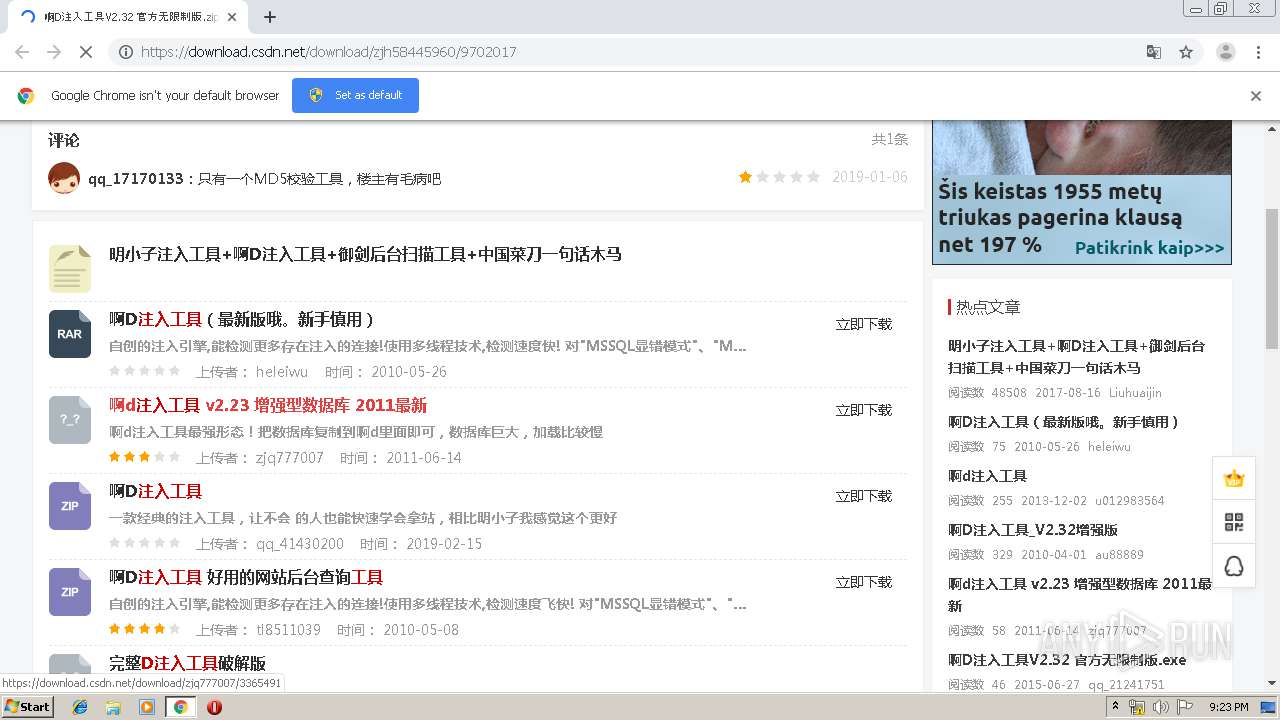The image size is (1280, 720).
Task: Open 啊D注入工具（最新版哦。新手慎用）link
Action: [x=241, y=320]
